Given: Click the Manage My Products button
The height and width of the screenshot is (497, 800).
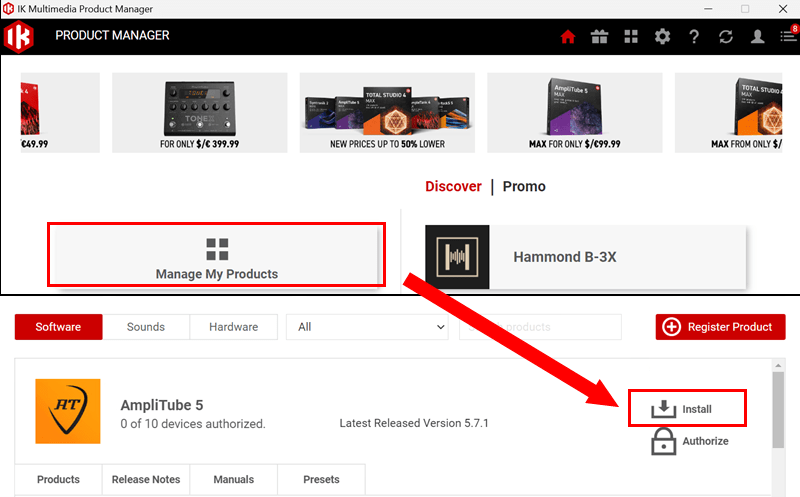Looking at the screenshot, I should (216, 255).
